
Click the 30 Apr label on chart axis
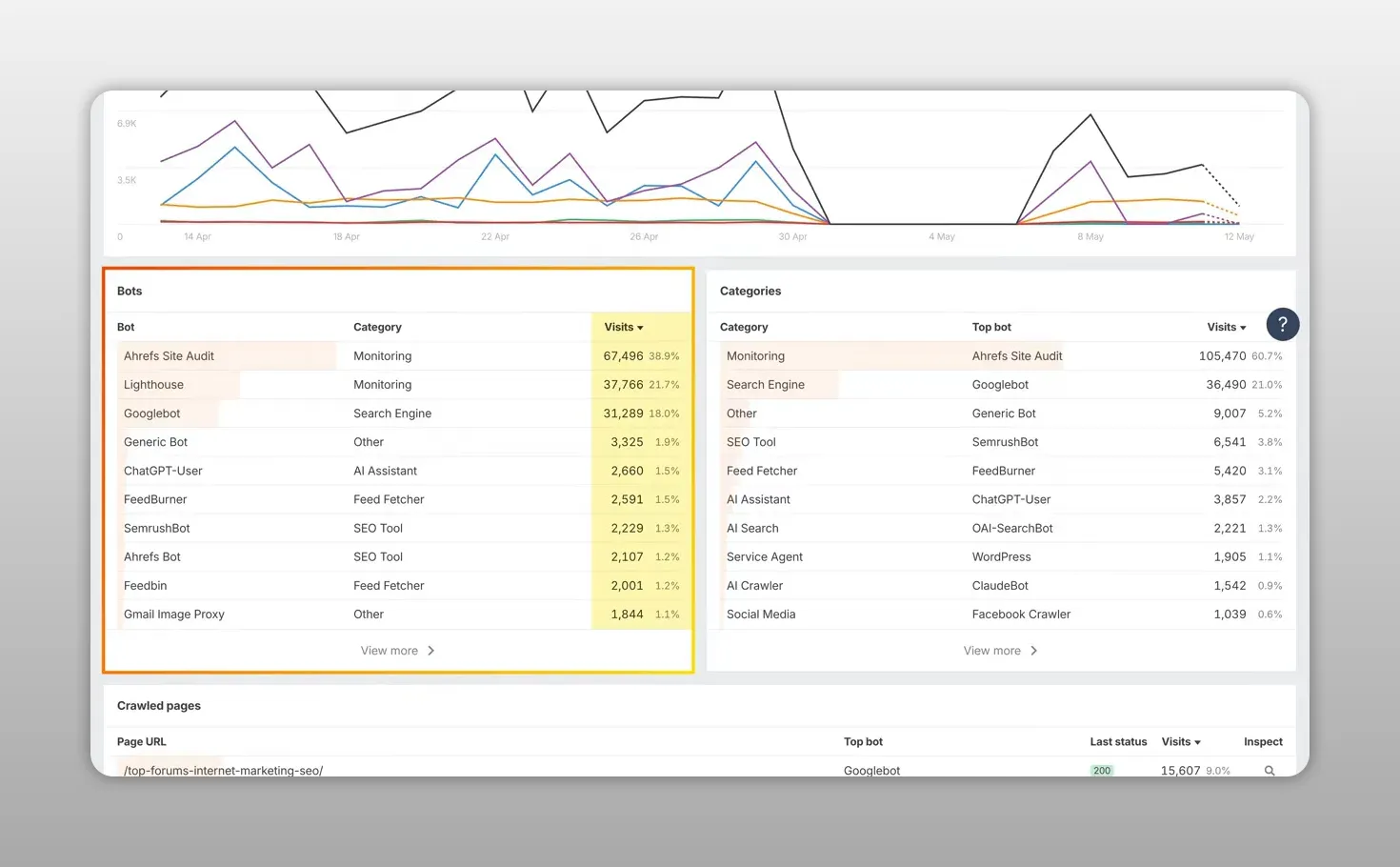(792, 236)
